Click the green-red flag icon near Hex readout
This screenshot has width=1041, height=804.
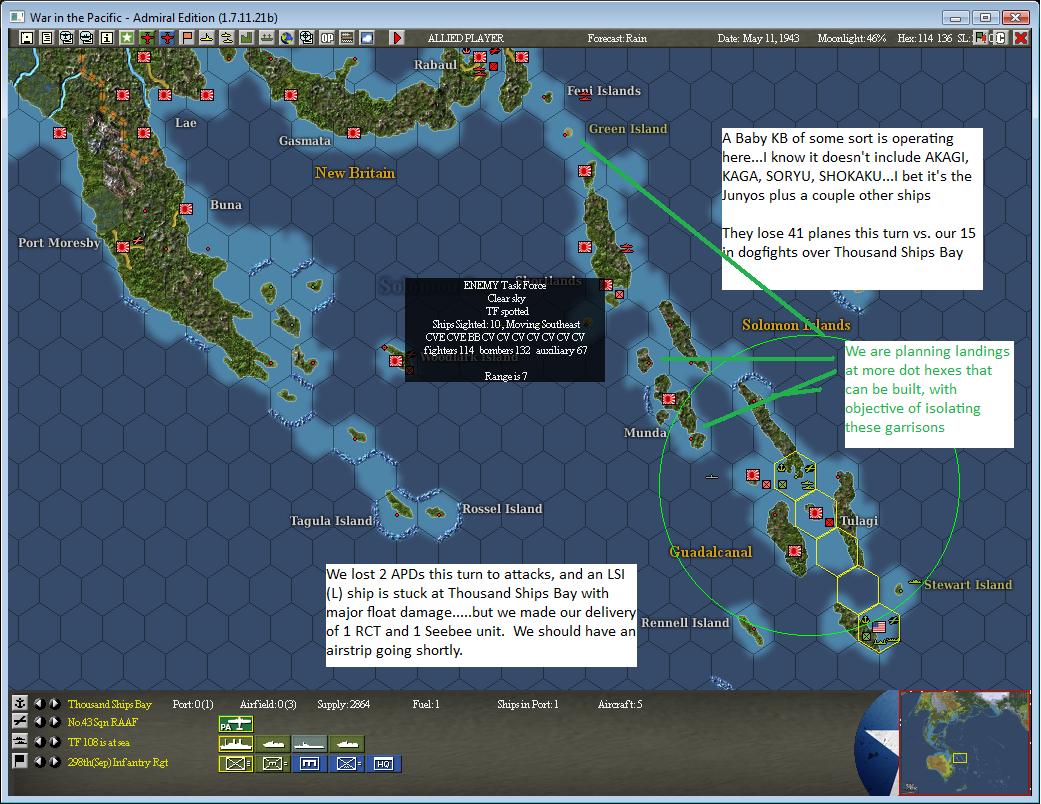(x=980, y=38)
